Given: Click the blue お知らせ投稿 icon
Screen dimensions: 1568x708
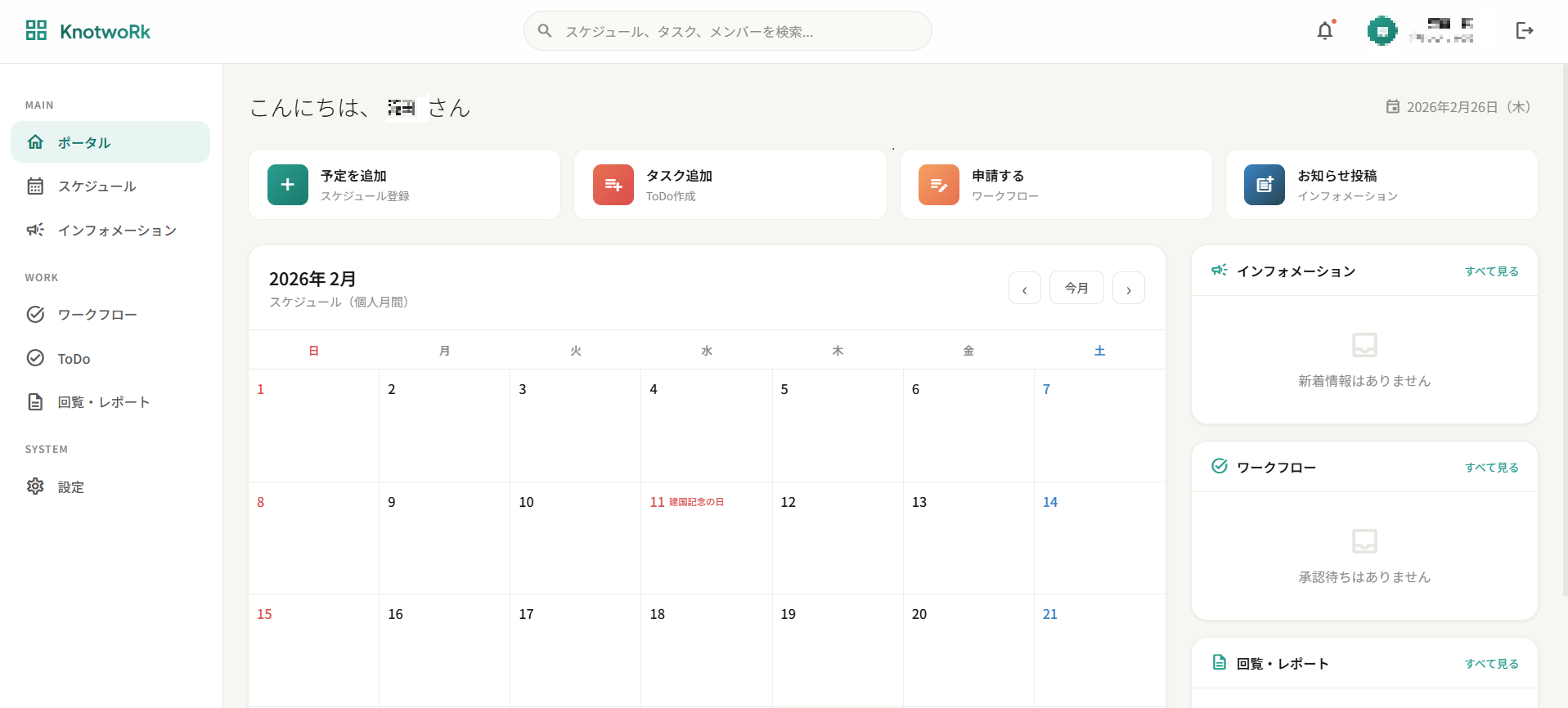Looking at the screenshot, I should 1264,185.
